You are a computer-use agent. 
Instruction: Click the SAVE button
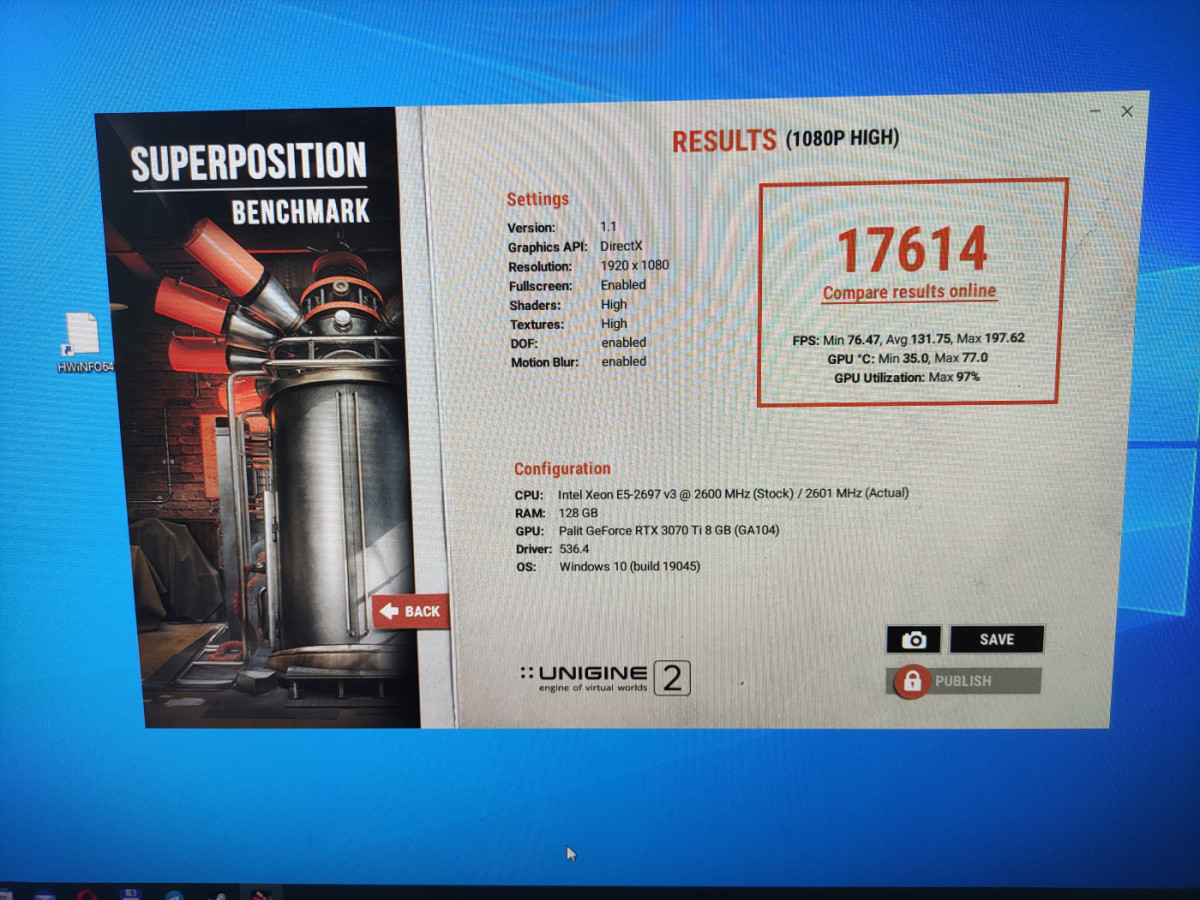click(996, 640)
